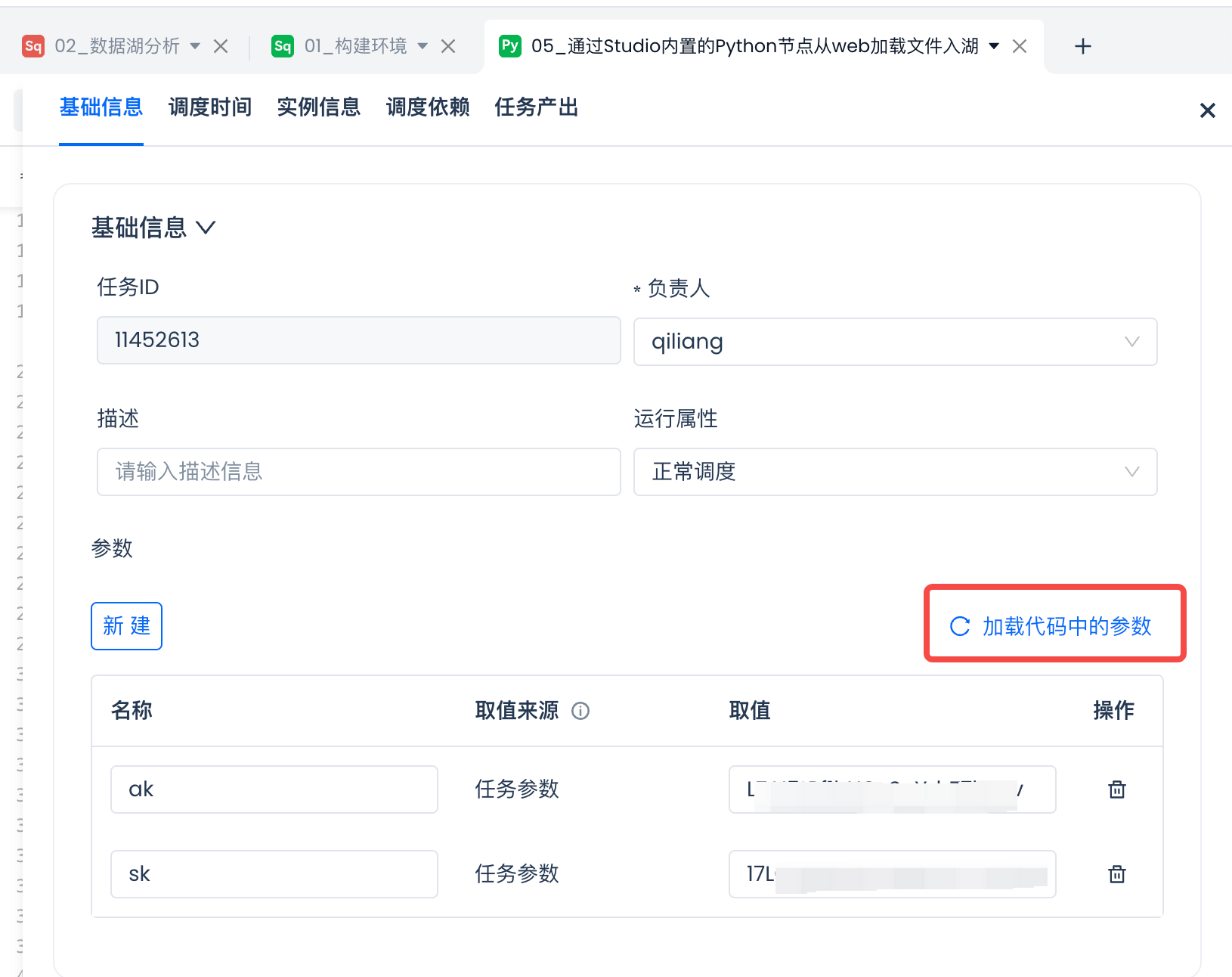
Task: Click 加载代码中的参数 button
Action: 1054,626
